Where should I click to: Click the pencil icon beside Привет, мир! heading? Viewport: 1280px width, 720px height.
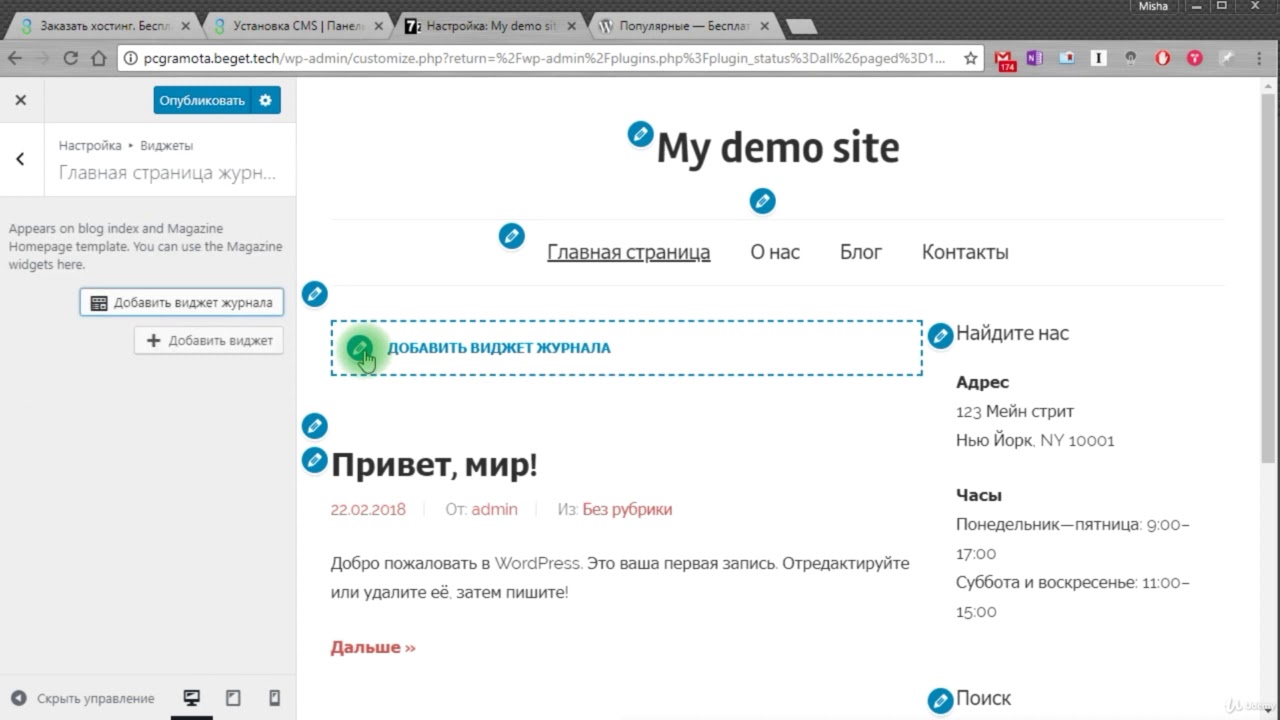[314, 460]
